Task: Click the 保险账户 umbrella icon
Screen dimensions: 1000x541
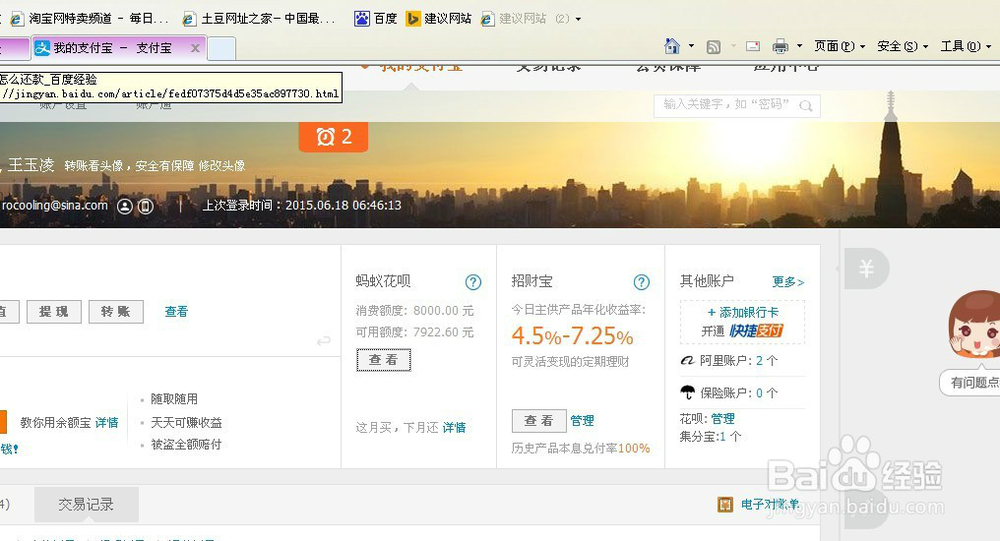Action: click(688, 392)
